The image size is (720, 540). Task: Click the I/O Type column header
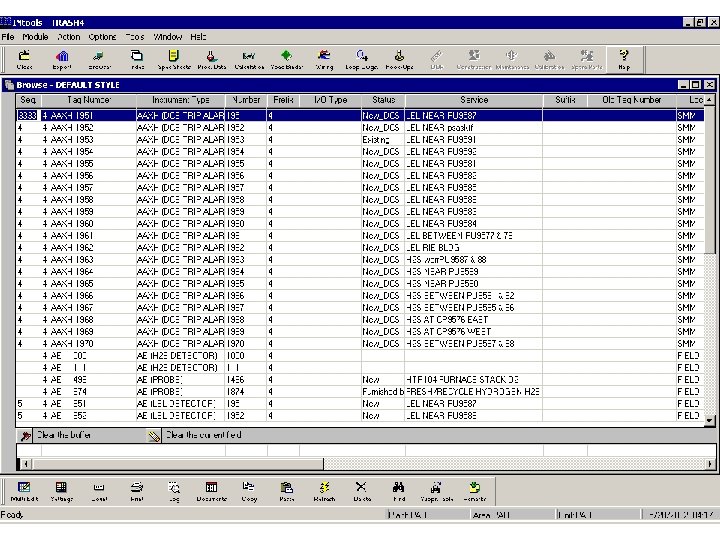(x=330, y=100)
